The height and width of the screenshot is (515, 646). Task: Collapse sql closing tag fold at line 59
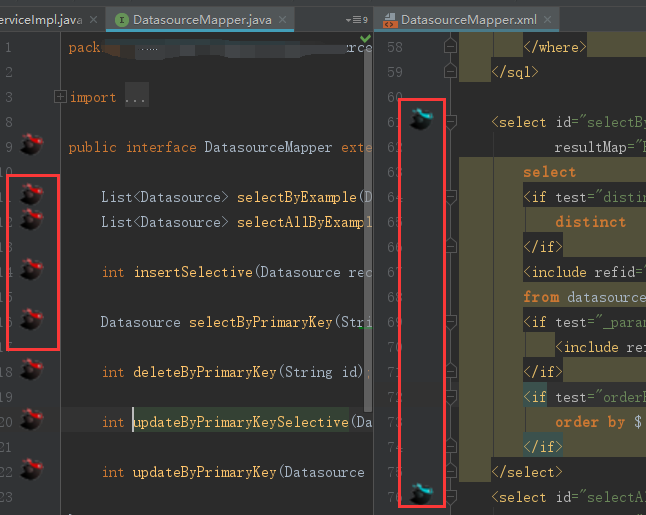(x=450, y=71)
